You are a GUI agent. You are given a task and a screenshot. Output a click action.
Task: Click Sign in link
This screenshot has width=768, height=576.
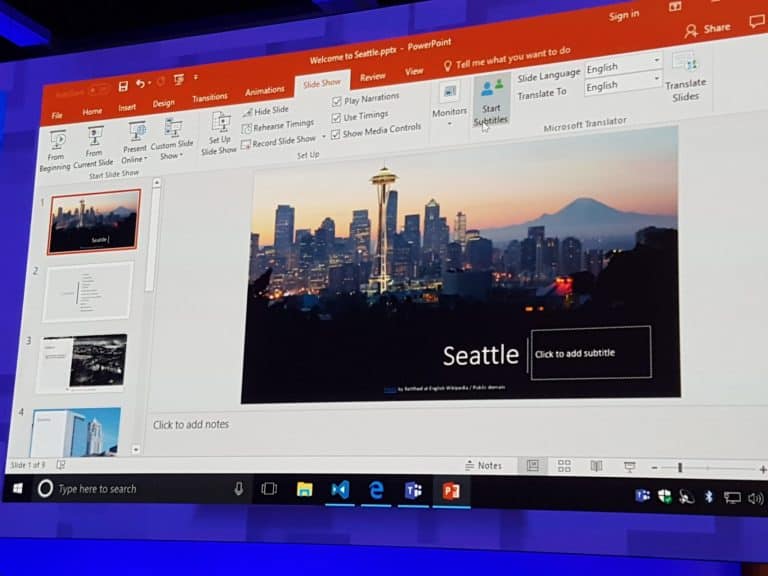624,15
